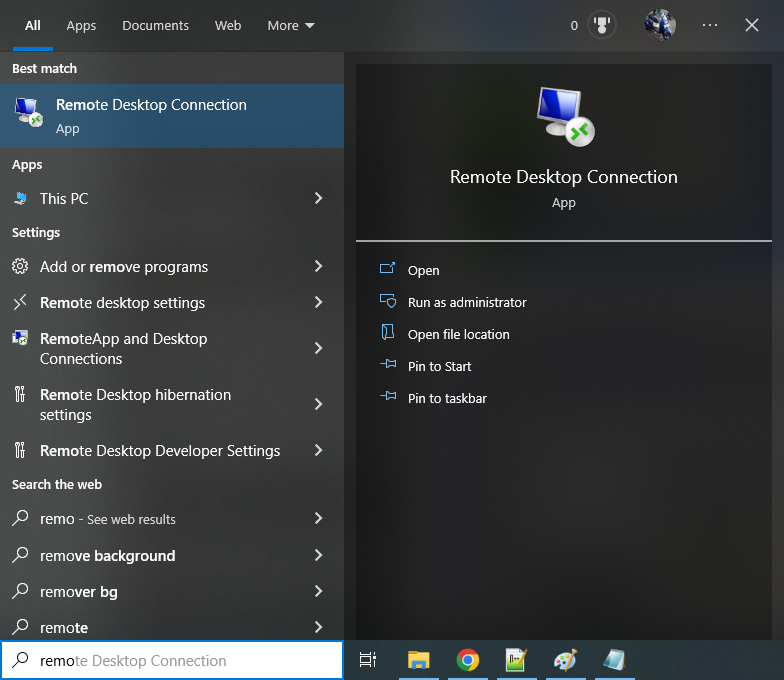Open Remote Desktop Connection best match result
This screenshot has height=680, width=784.
172,116
